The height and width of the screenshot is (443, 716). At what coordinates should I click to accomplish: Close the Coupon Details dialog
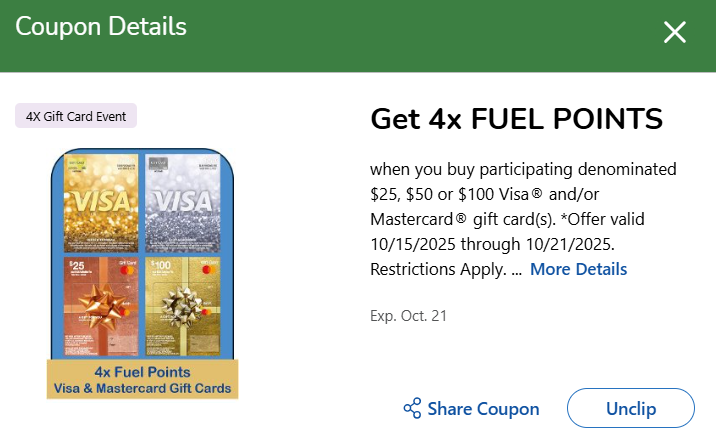coord(675,32)
